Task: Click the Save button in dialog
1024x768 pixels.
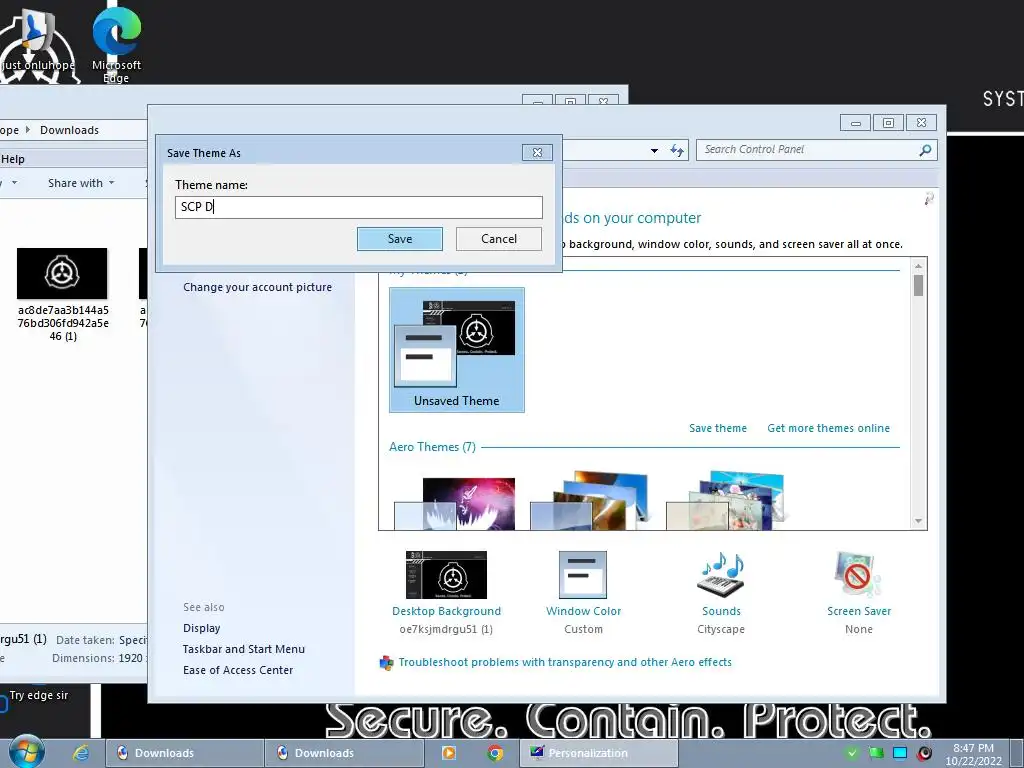Action: tap(400, 239)
